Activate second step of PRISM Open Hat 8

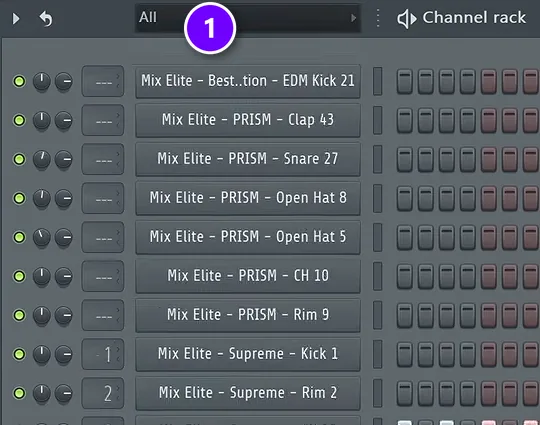pyautogui.click(x=426, y=198)
